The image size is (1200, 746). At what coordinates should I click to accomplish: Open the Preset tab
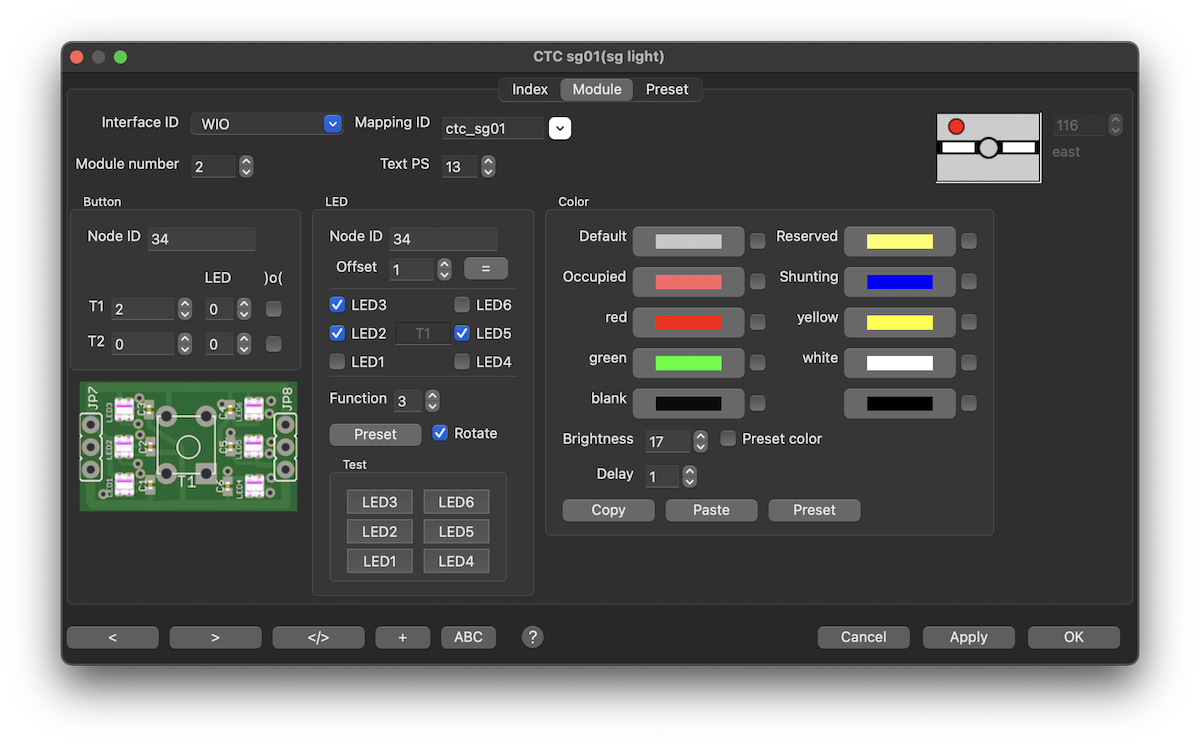pos(667,89)
